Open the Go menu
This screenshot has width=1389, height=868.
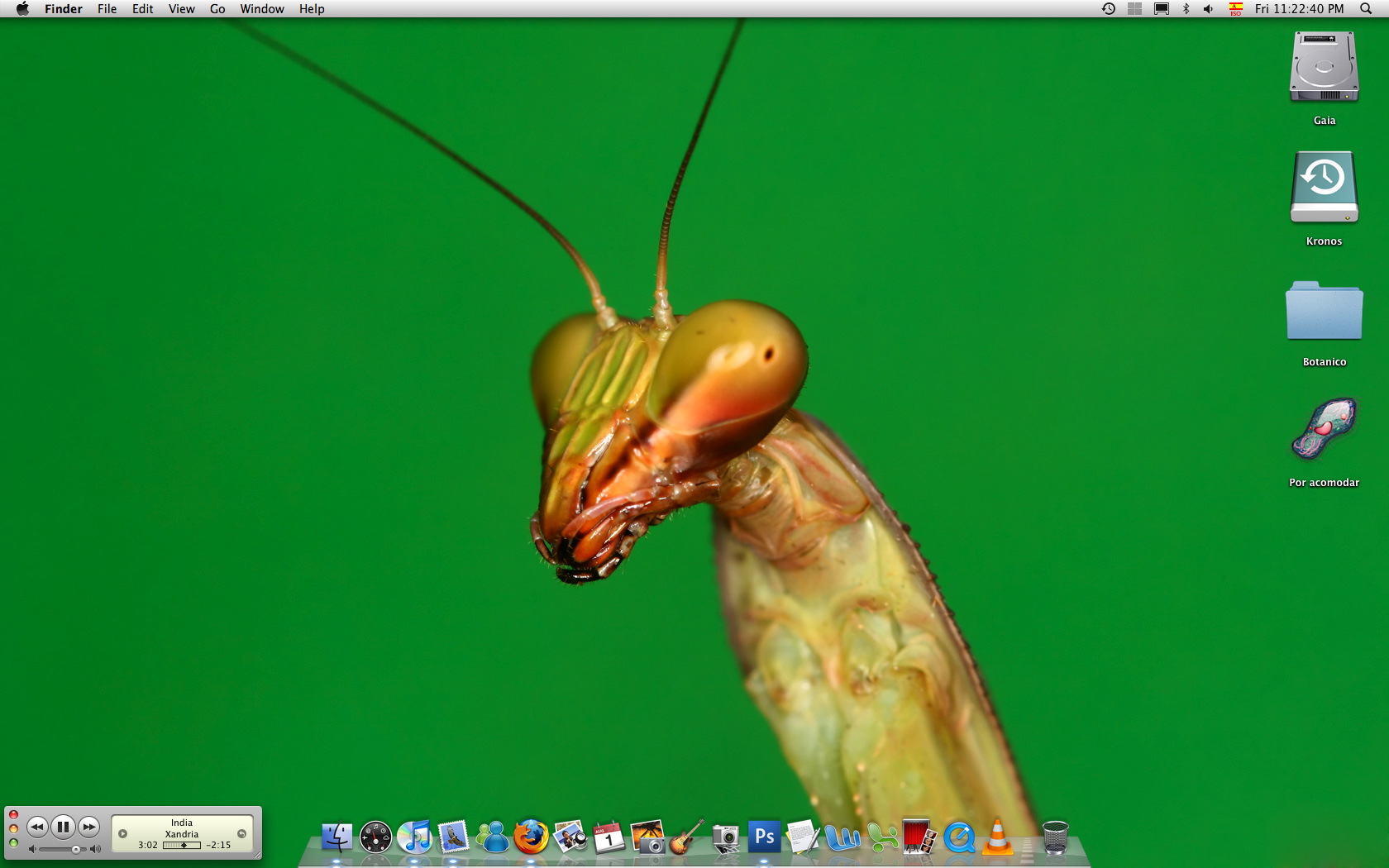217,9
